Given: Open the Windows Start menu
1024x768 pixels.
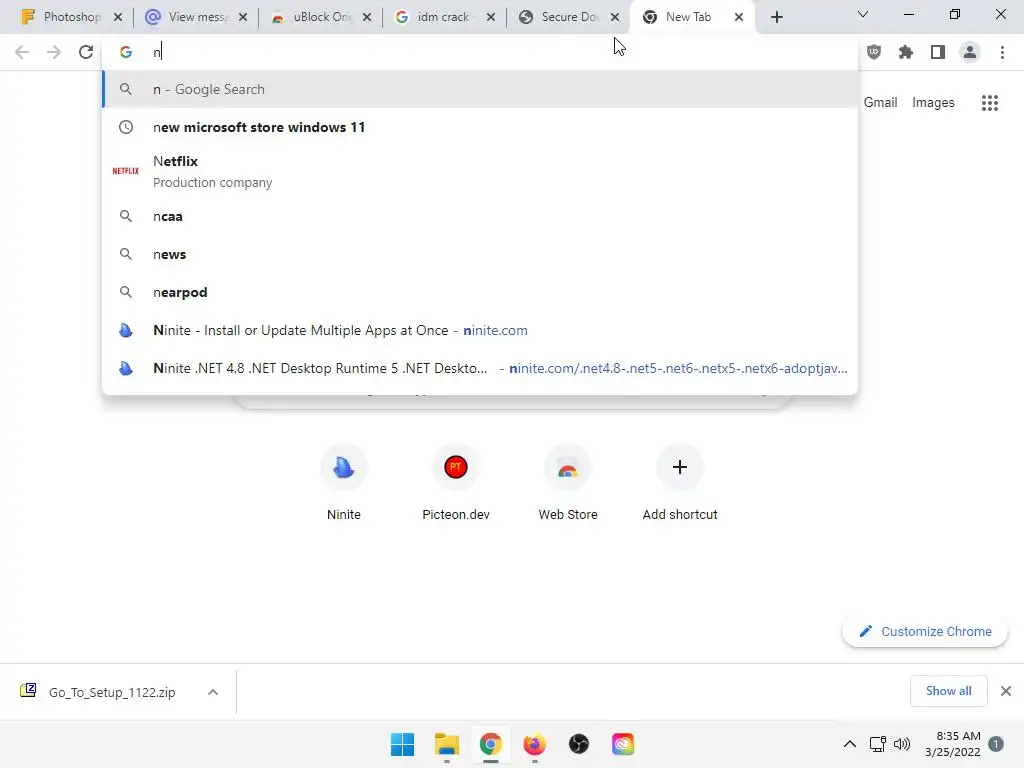Looking at the screenshot, I should pos(402,744).
